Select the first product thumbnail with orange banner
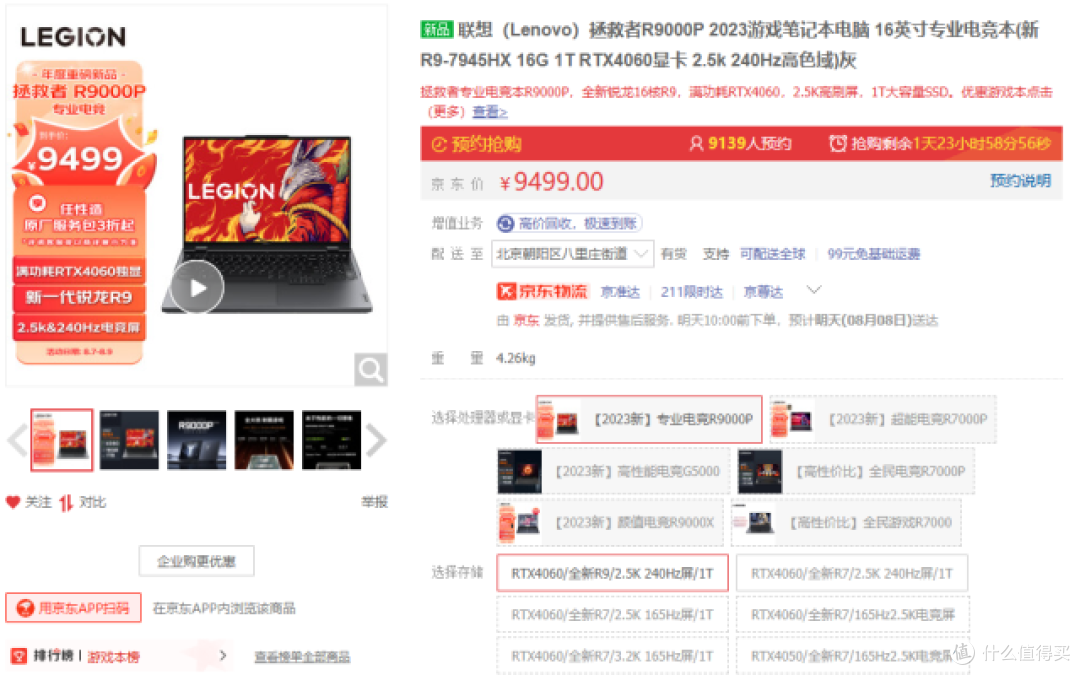 point(62,440)
